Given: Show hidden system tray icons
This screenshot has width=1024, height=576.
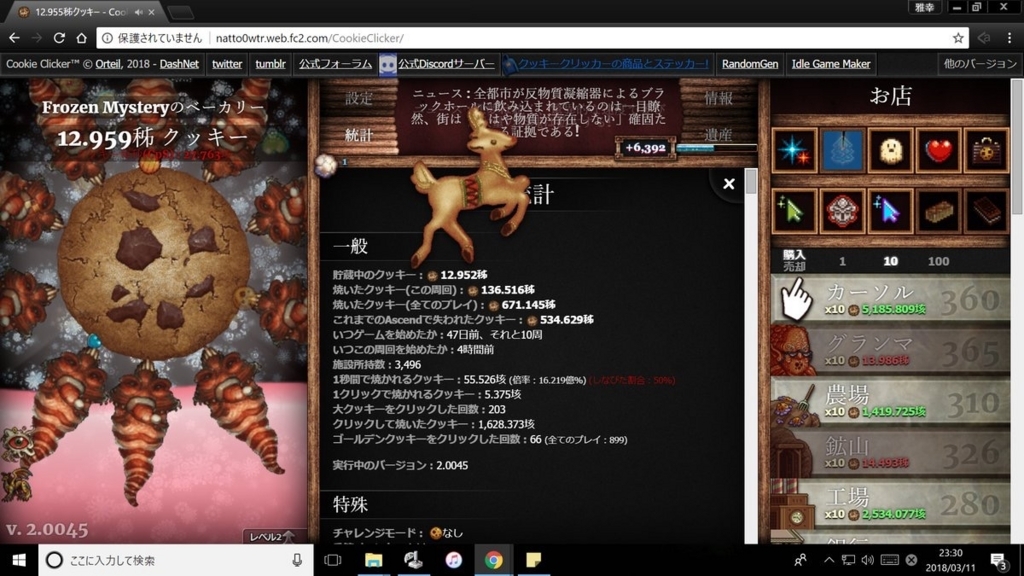Looking at the screenshot, I should click(x=829, y=560).
